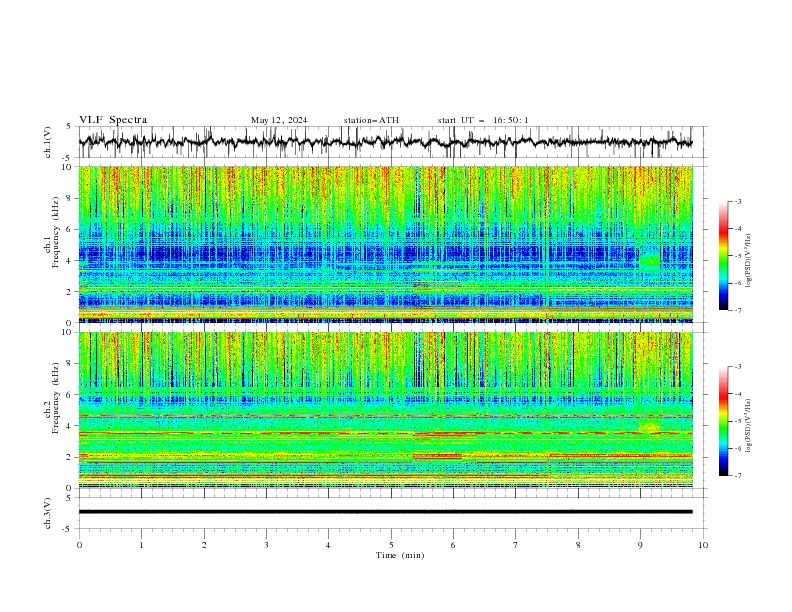Viewport: 792px width, 612px height.
Task: Click the ch.2 log(PSD) color bar label
Action: pyautogui.click(x=749, y=425)
